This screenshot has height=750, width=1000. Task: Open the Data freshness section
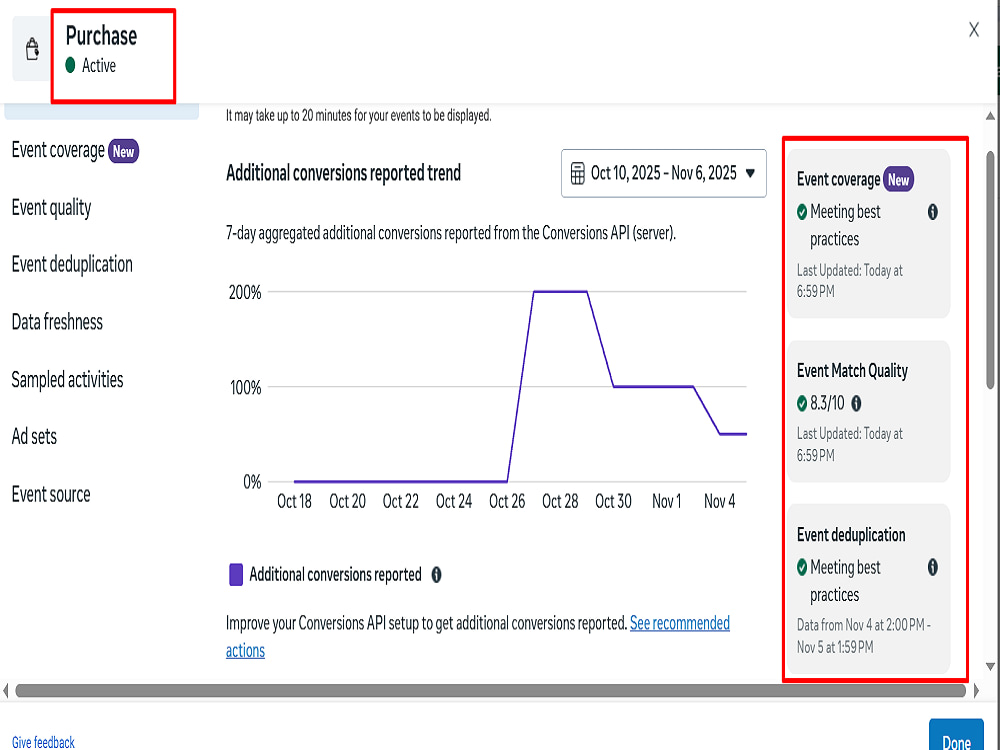57,322
